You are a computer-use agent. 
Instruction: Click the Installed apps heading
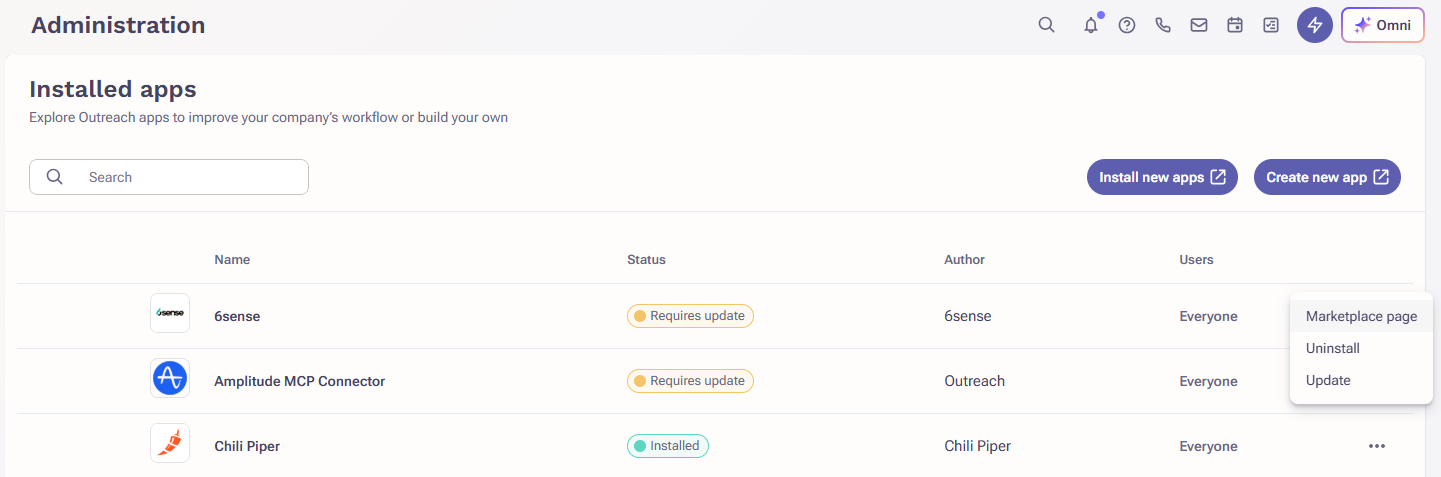coord(113,89)
